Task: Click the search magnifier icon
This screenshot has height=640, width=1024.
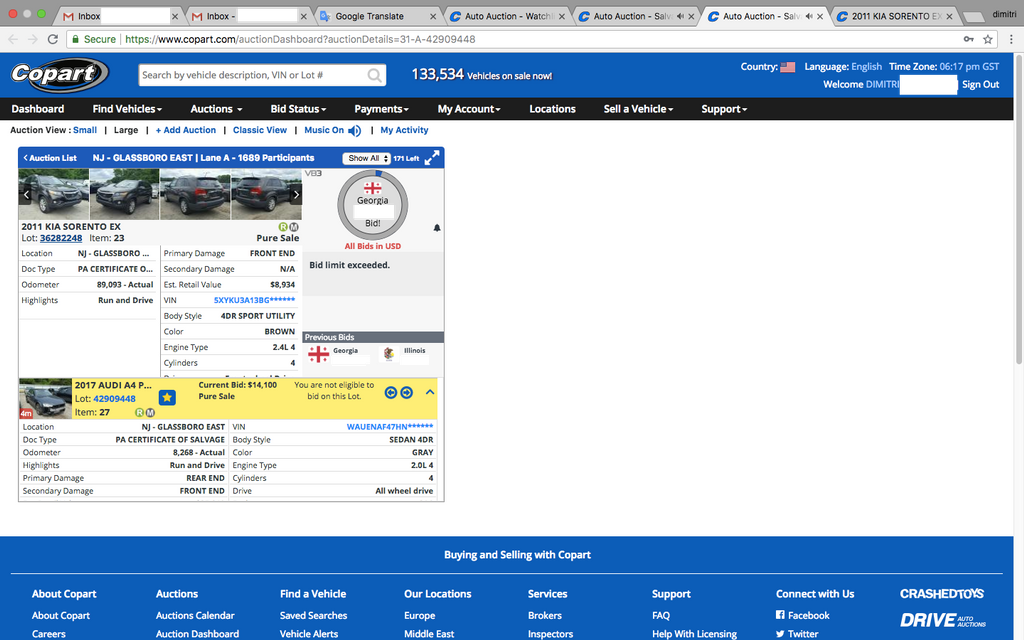Action: pos(374,76)
